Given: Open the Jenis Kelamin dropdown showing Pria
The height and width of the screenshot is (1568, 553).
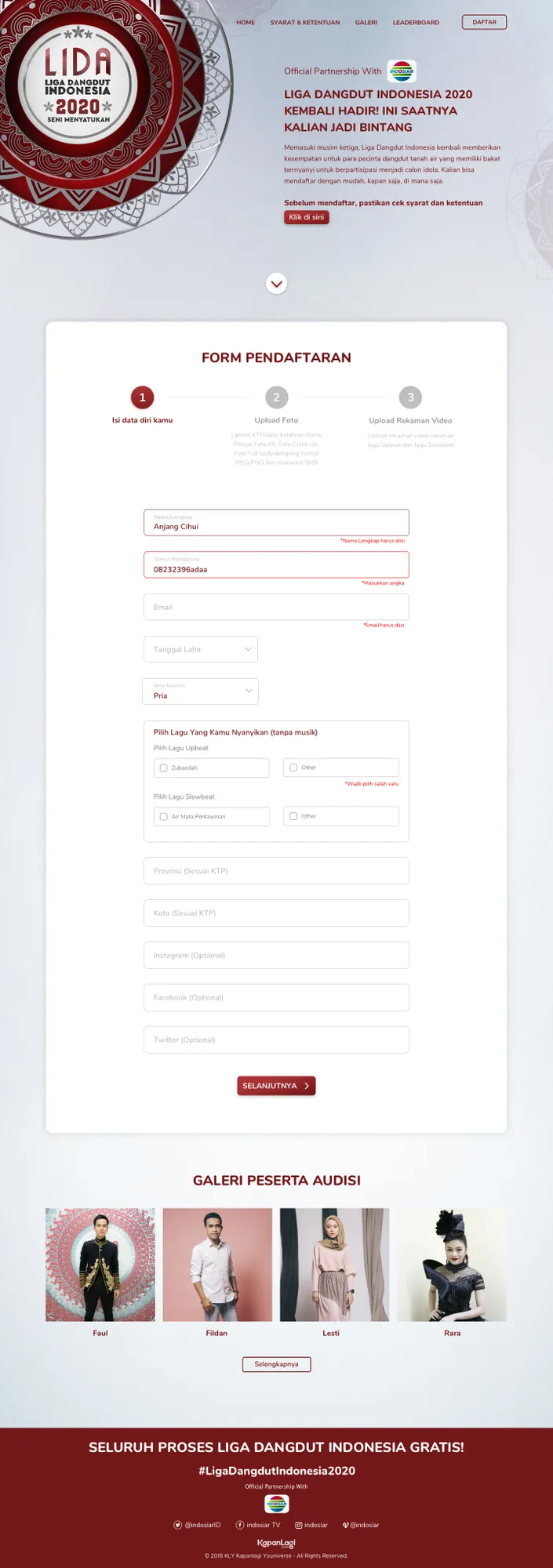Looking at the screenshot, I should [201, 691].
